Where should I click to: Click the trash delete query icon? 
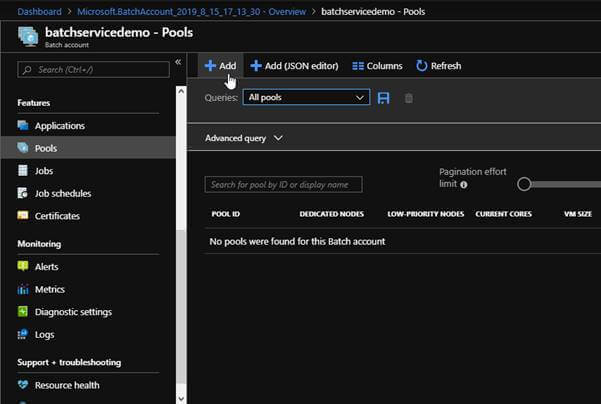tap(409, 98)
